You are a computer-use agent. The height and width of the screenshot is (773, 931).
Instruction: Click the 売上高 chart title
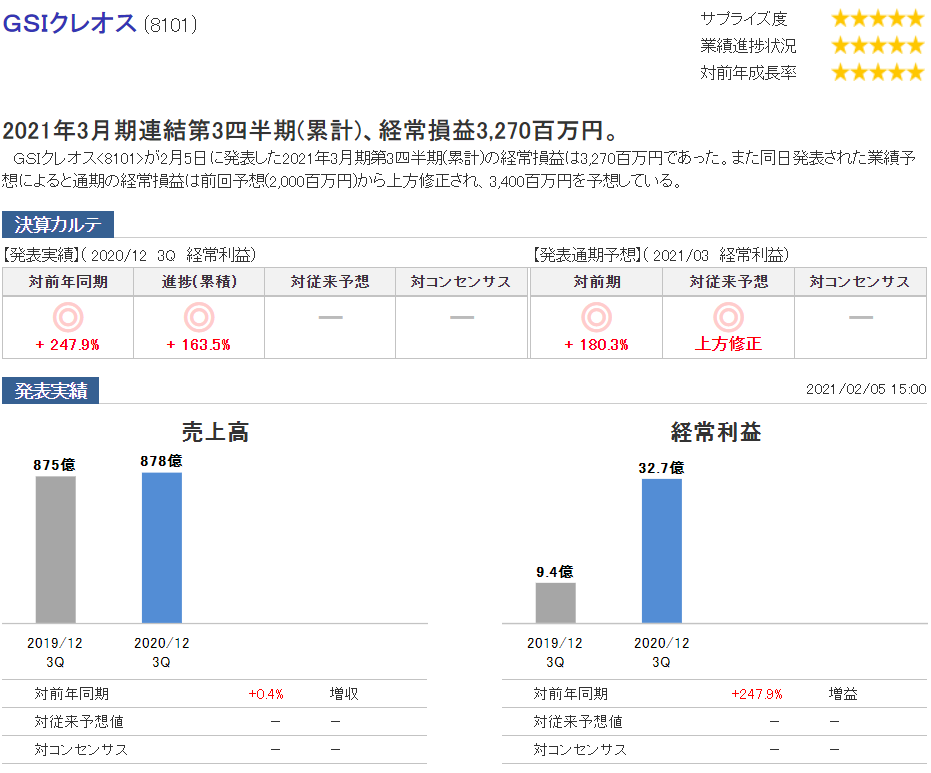point(215,432)
